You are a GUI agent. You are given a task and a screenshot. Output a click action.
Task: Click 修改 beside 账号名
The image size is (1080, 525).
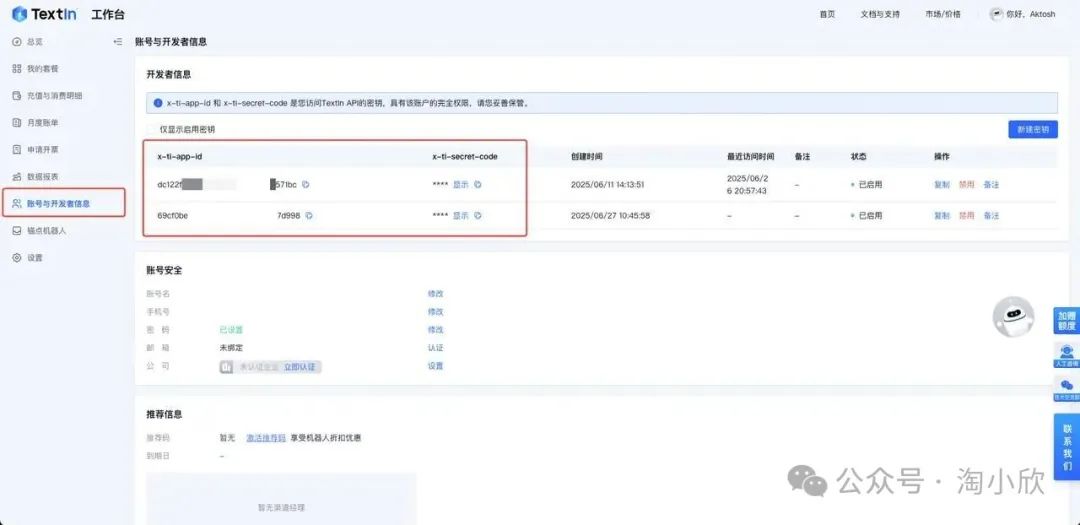point(435,294)
